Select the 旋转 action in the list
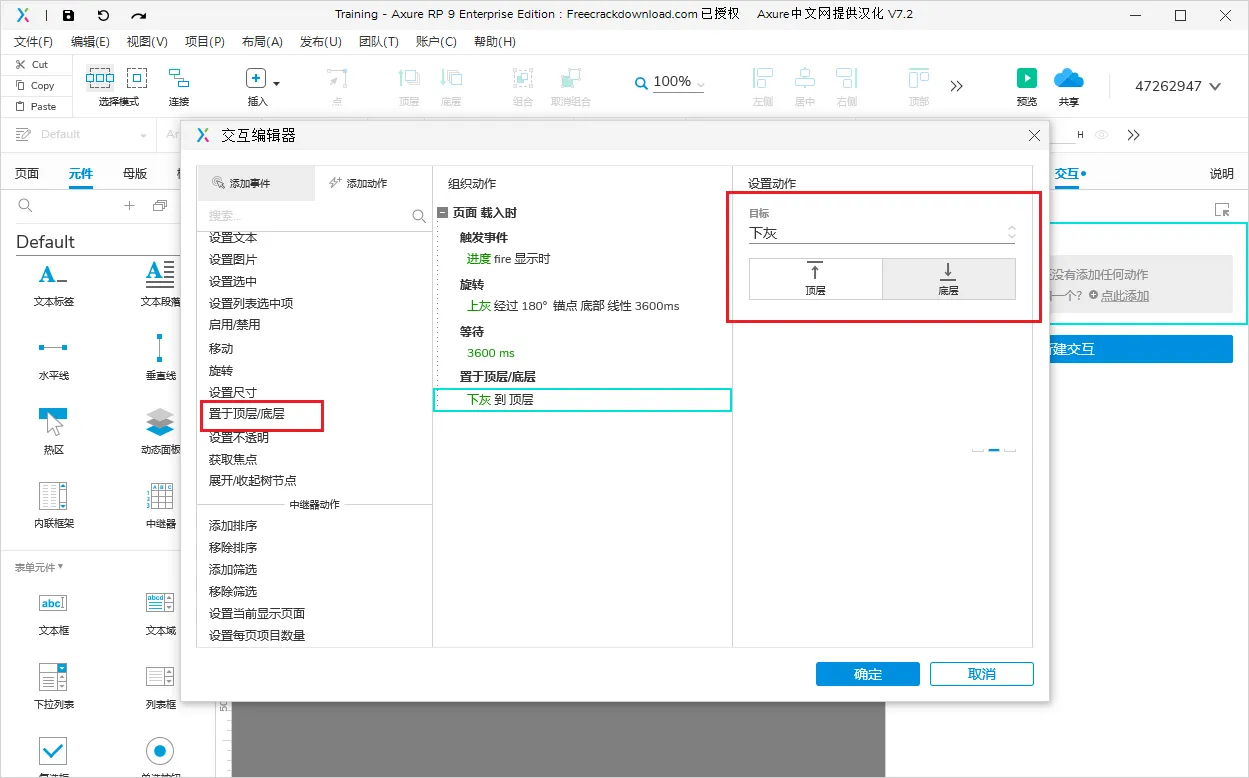1249x778 pixels. point(221,370)
